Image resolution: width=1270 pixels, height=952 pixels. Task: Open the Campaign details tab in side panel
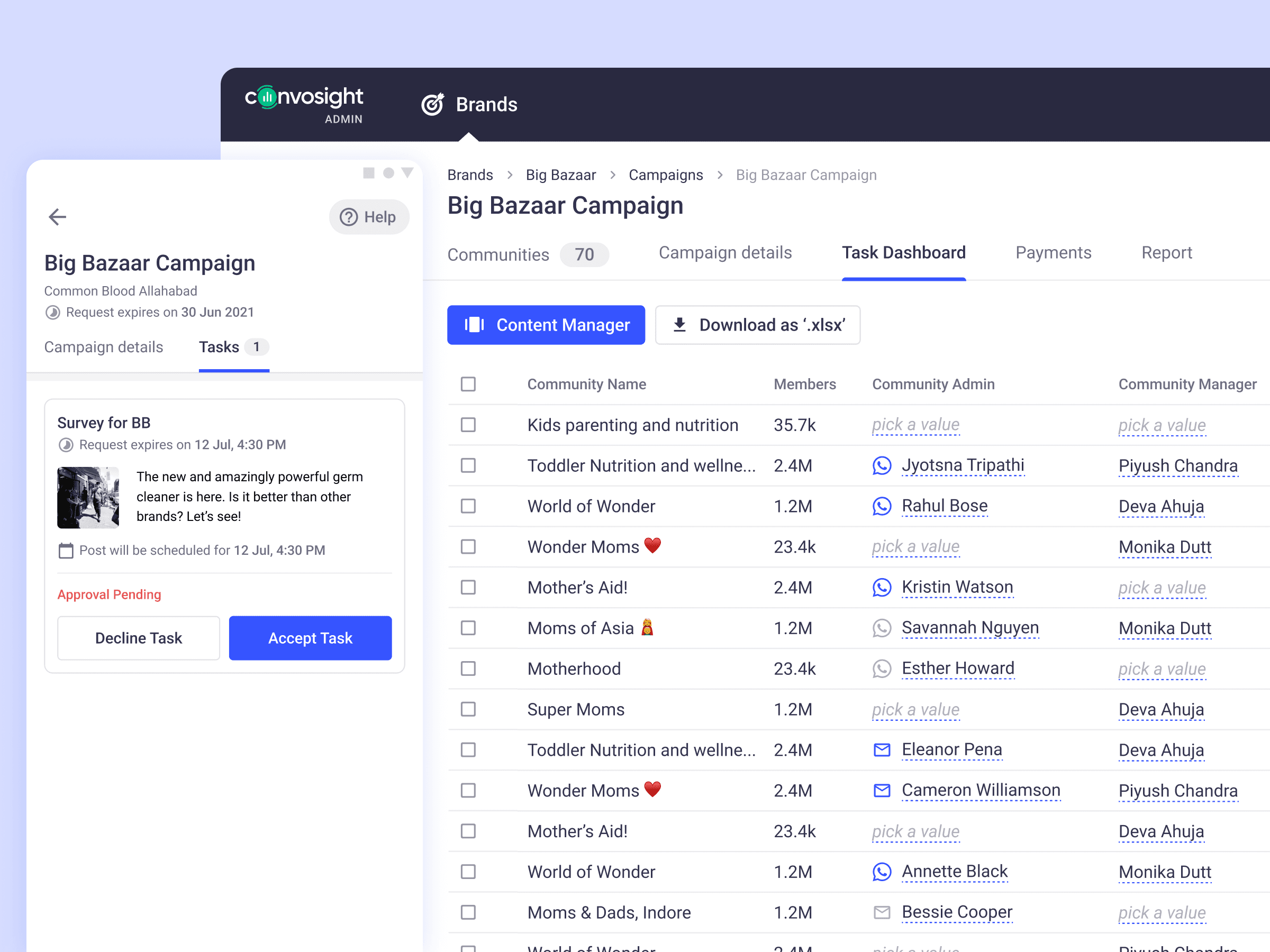click(x=103, y=347)
